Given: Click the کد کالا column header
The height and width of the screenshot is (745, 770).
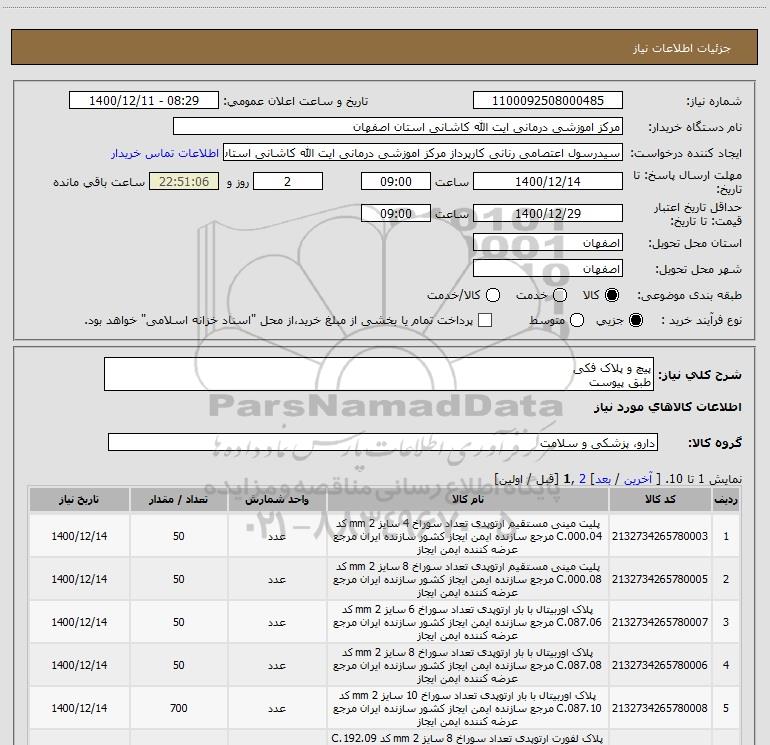Looking at the screenshot, I should click(x=660, y=499).
